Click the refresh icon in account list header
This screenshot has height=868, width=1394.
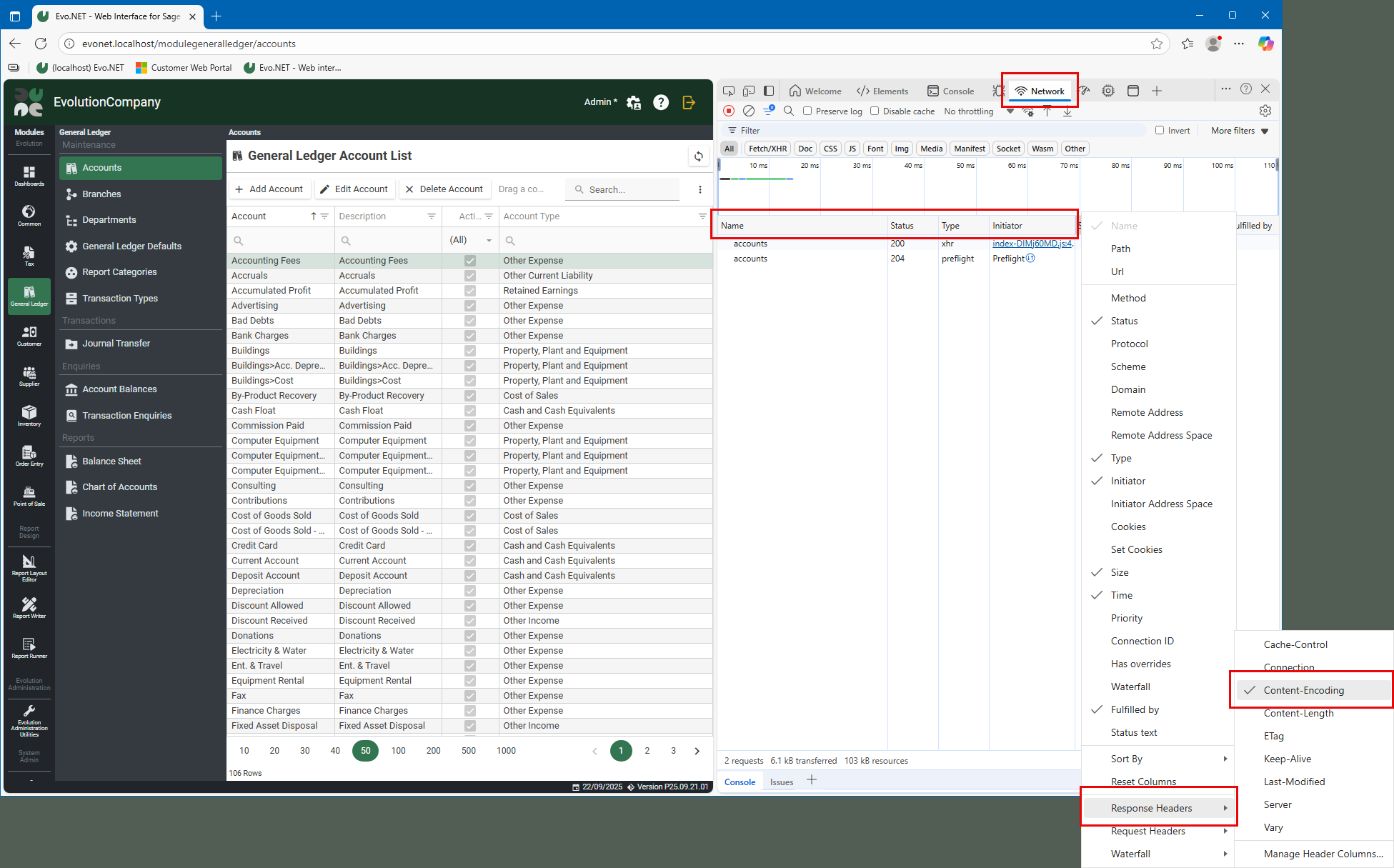698,156
